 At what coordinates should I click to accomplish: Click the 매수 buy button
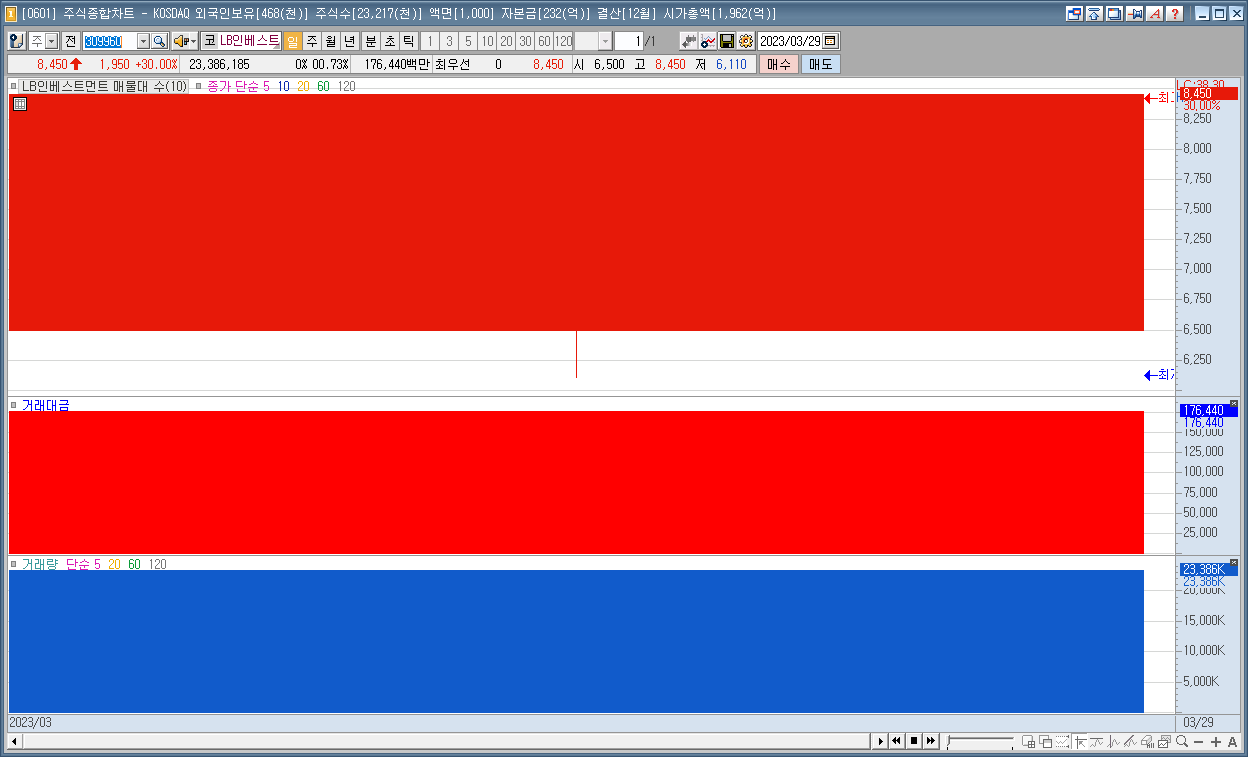click(x=779, y=64)
